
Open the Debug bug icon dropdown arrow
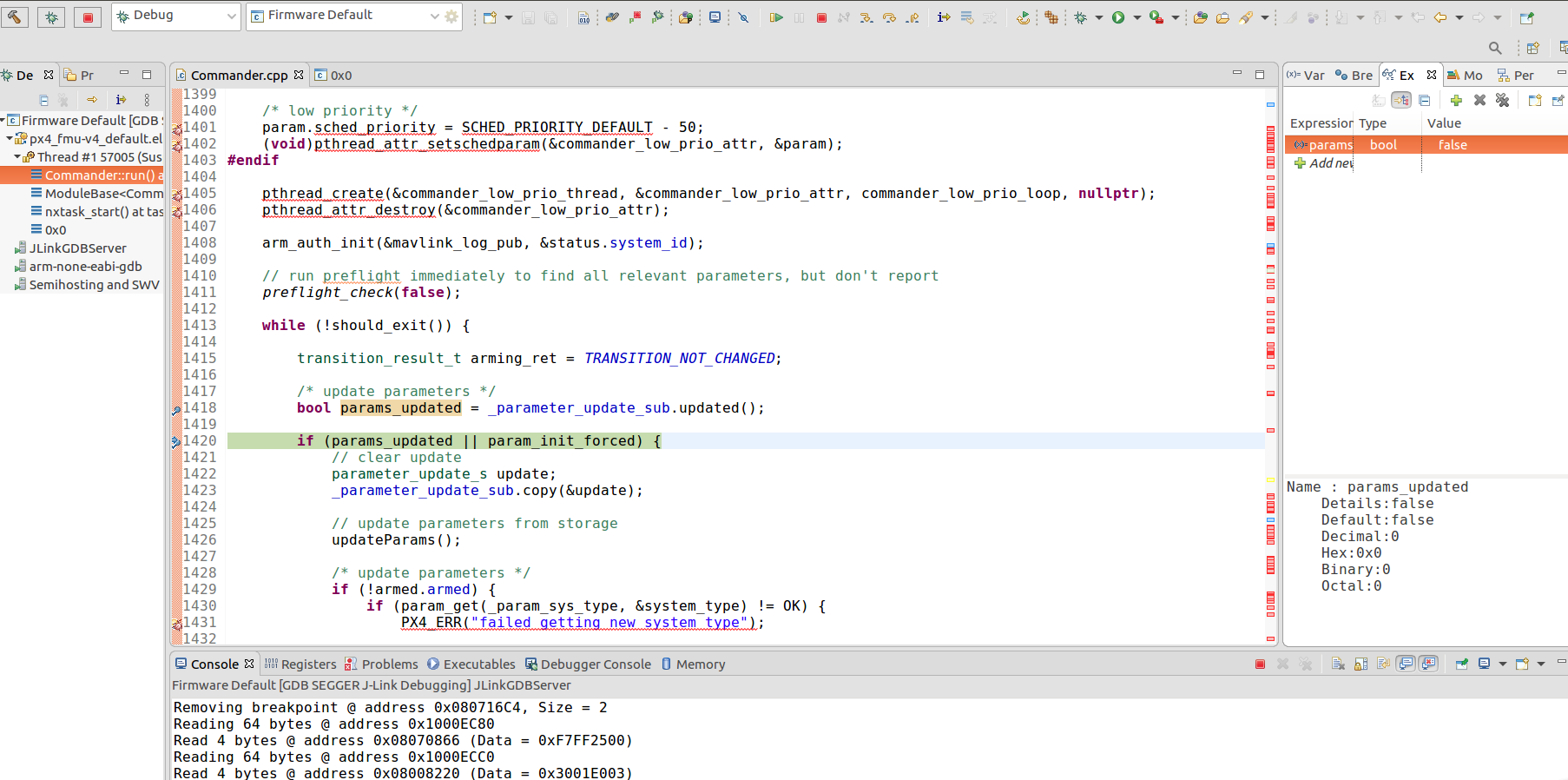(1099, 17)
